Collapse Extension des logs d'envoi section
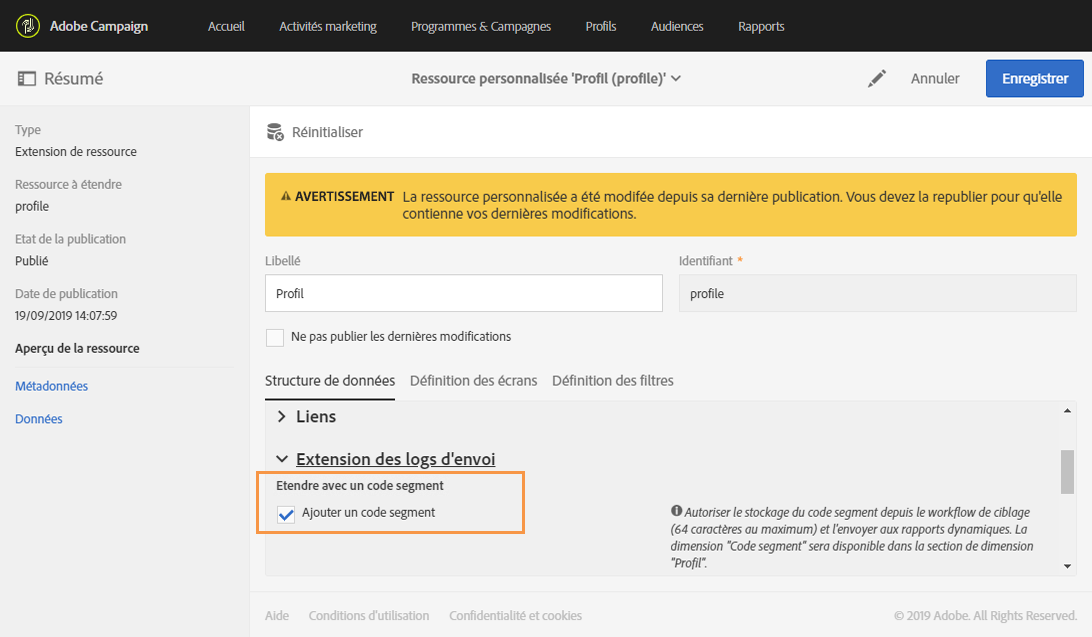1092x637 pixels. 281,459
